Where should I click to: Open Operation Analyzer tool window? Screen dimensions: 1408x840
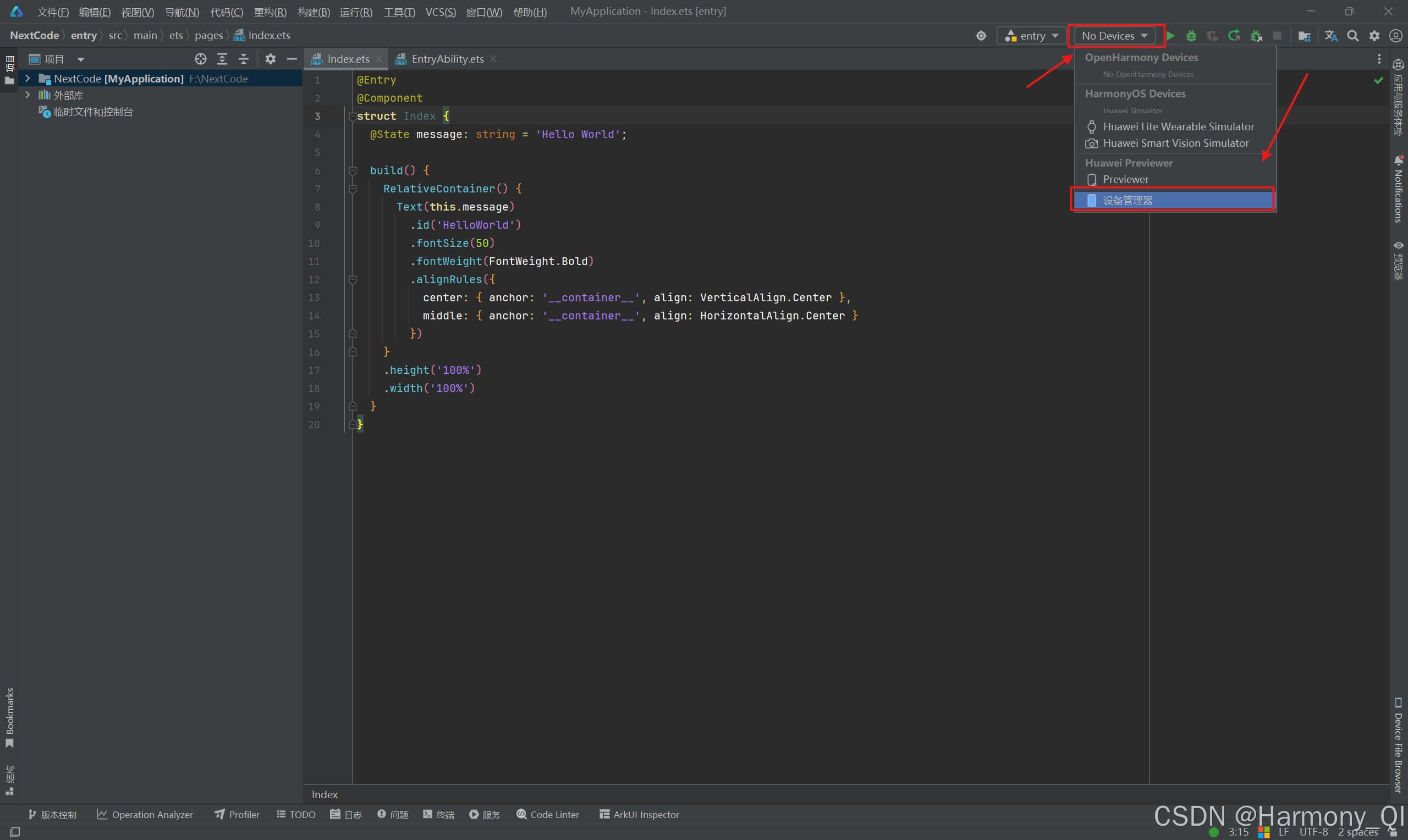pos(145,815)
